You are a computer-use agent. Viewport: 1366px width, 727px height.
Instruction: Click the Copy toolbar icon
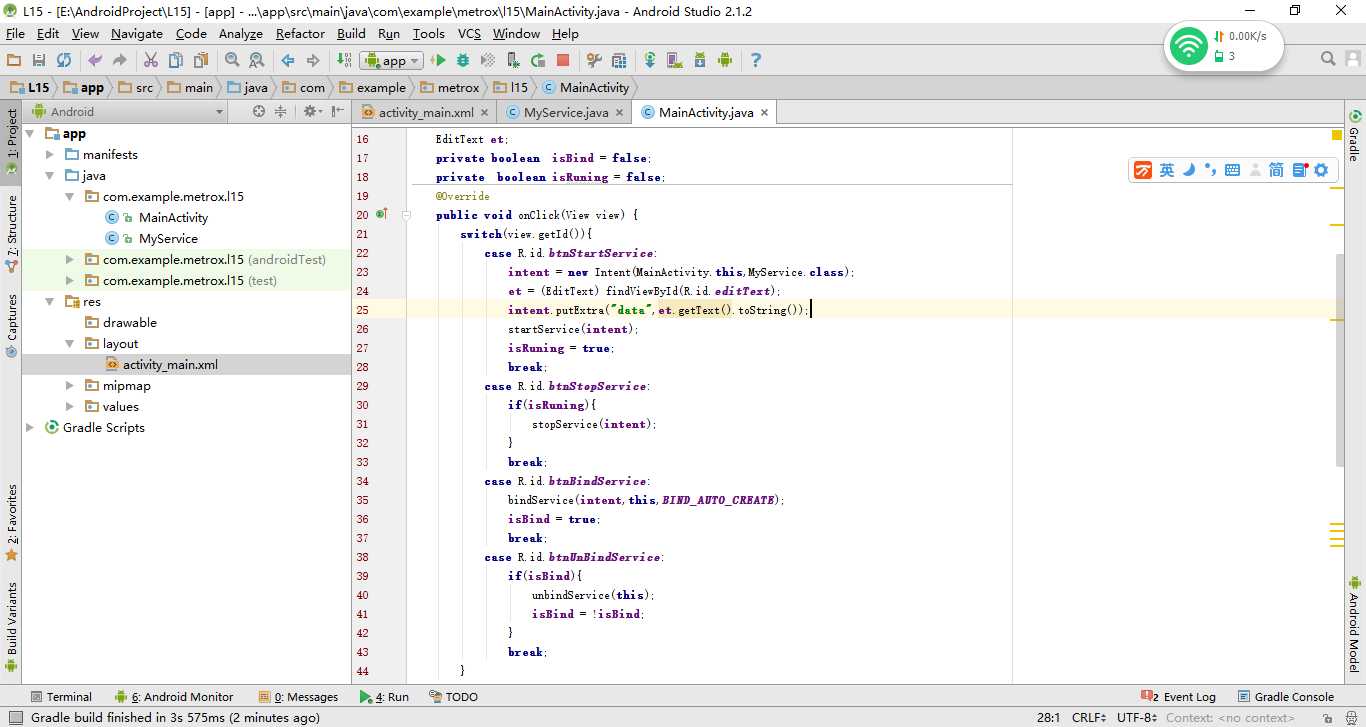tap(175, 60)
